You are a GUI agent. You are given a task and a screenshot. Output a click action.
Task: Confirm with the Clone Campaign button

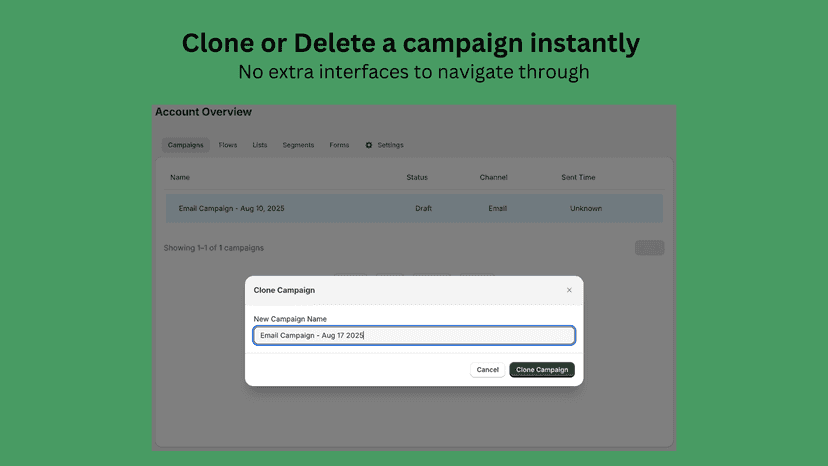pos(542,370)
